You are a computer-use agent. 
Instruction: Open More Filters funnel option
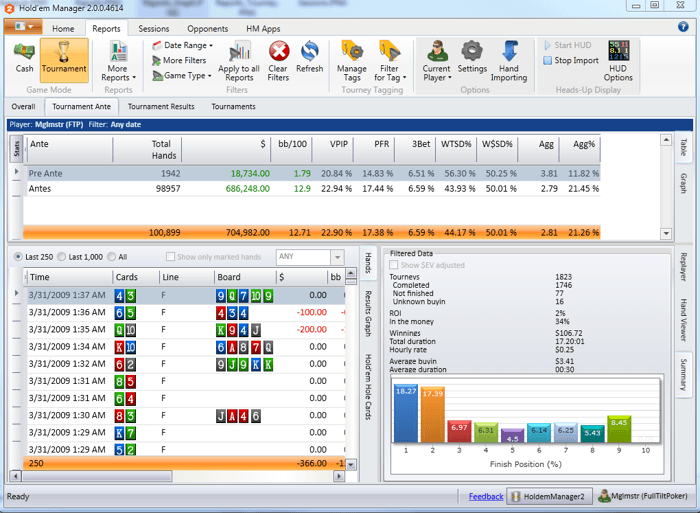[x=179, y=60]
